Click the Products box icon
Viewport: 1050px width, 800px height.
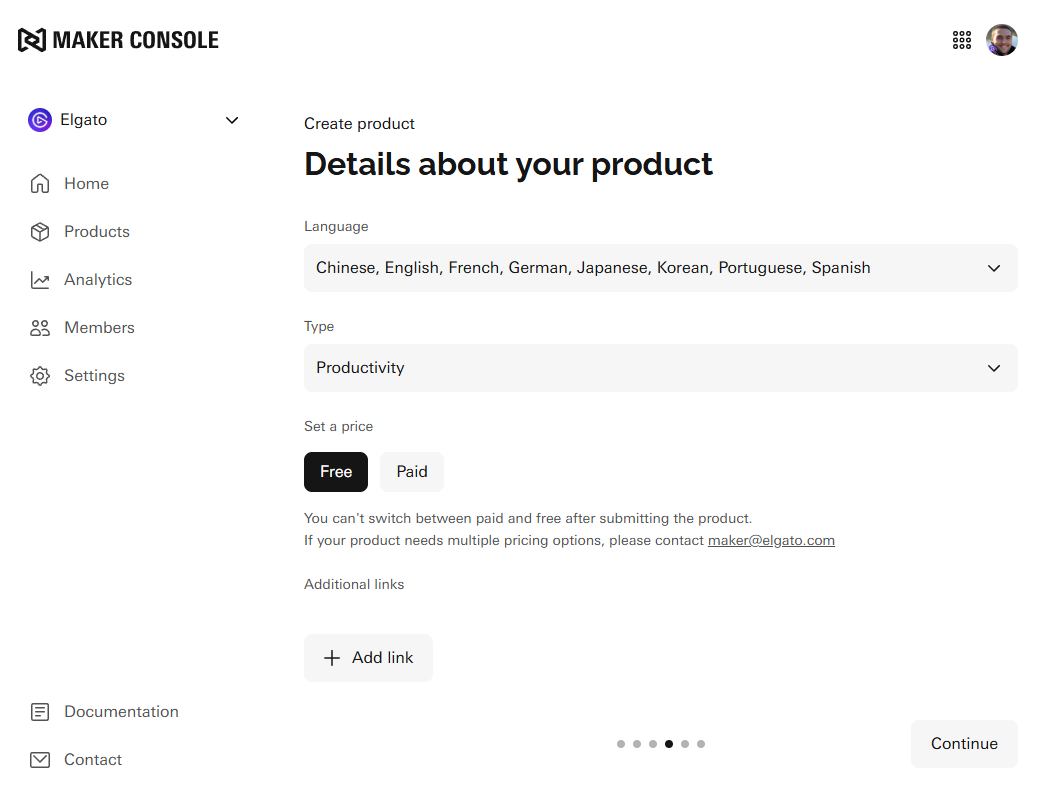tap(40, 232)
